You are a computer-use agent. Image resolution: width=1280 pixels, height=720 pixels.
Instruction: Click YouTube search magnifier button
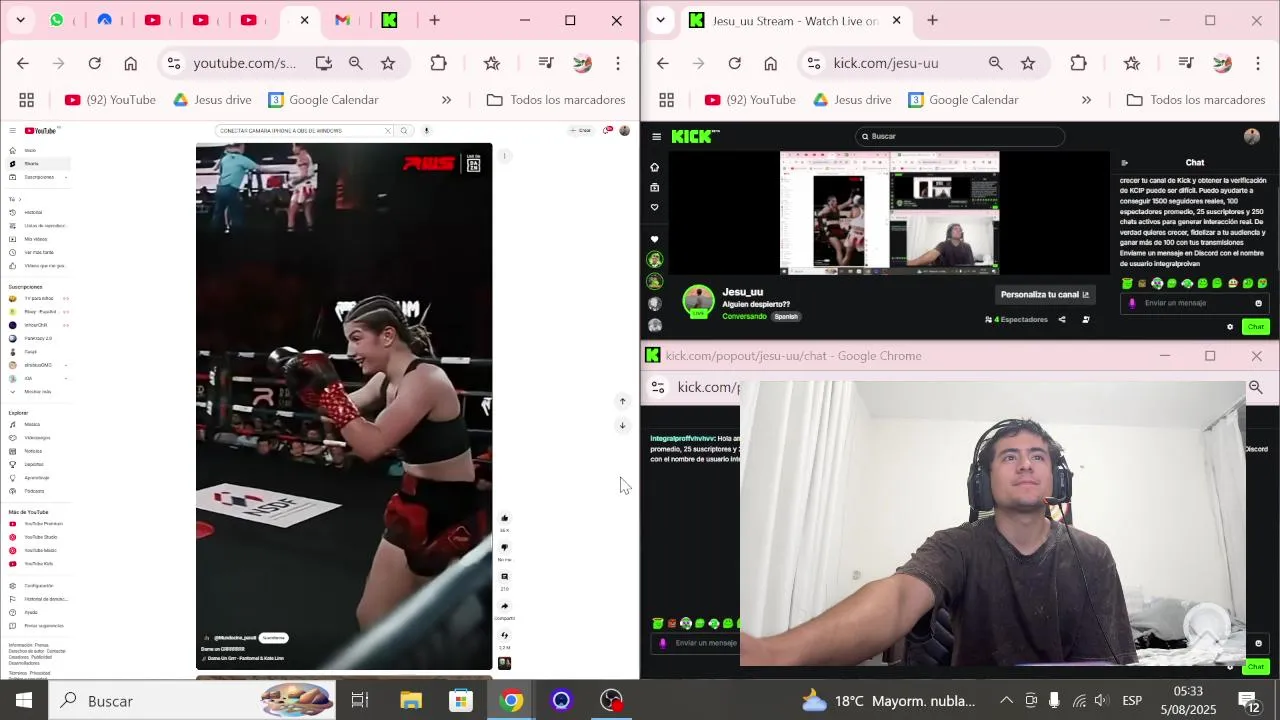point(404,131)
